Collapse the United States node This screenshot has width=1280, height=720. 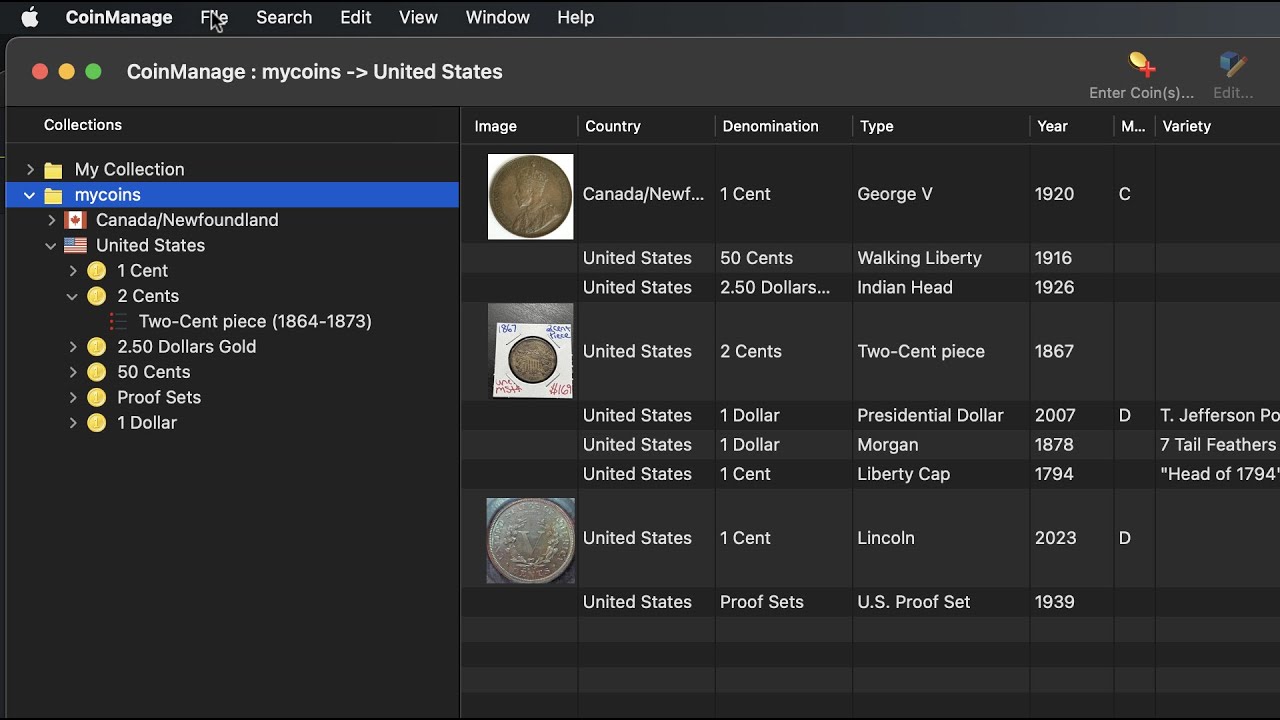pyautogui.click(x=51, y=245)
